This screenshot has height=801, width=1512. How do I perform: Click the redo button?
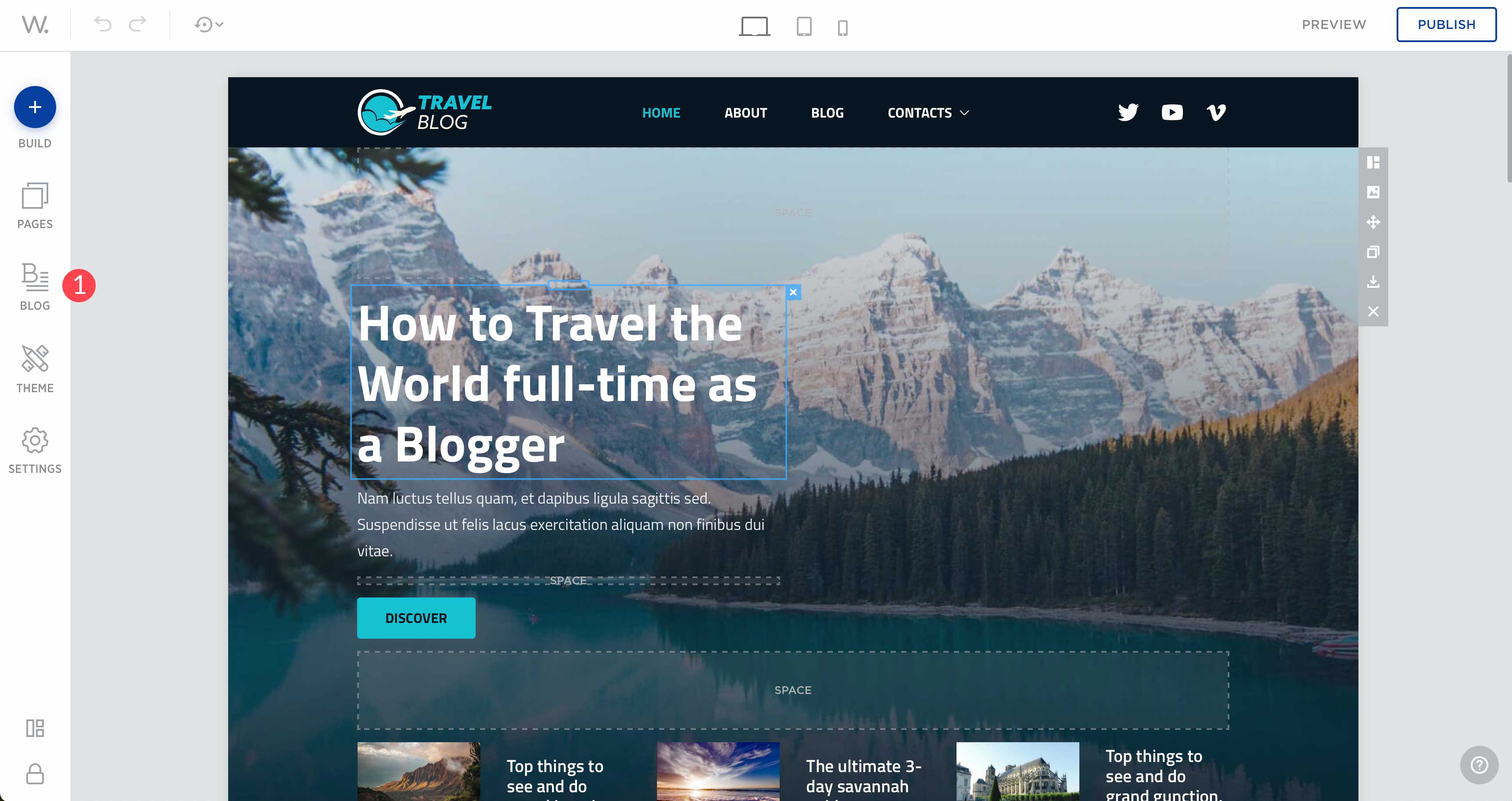click(x=139, y=24)
